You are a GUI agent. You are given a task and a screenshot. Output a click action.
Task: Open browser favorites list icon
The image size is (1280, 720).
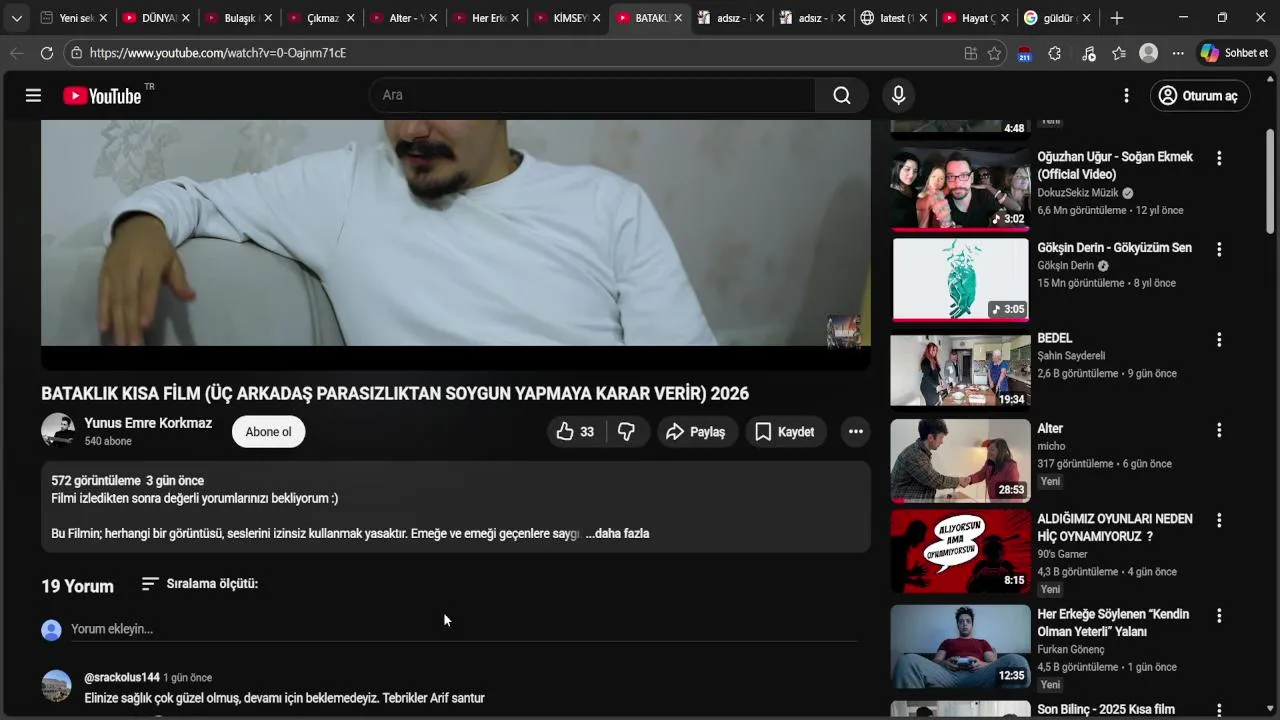coord(1119,53)
